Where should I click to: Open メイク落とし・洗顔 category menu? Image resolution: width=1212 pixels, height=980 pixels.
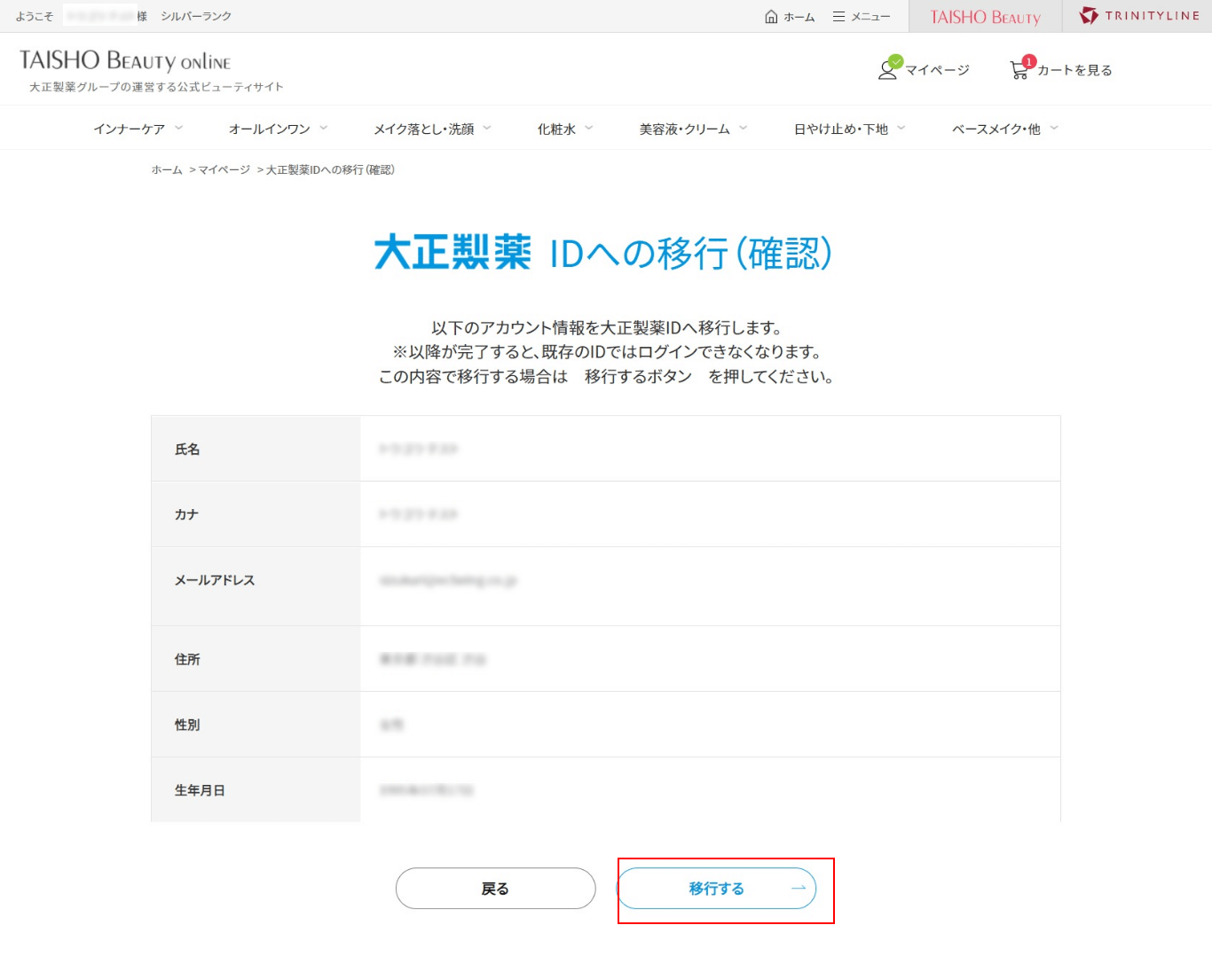(424, 129)
